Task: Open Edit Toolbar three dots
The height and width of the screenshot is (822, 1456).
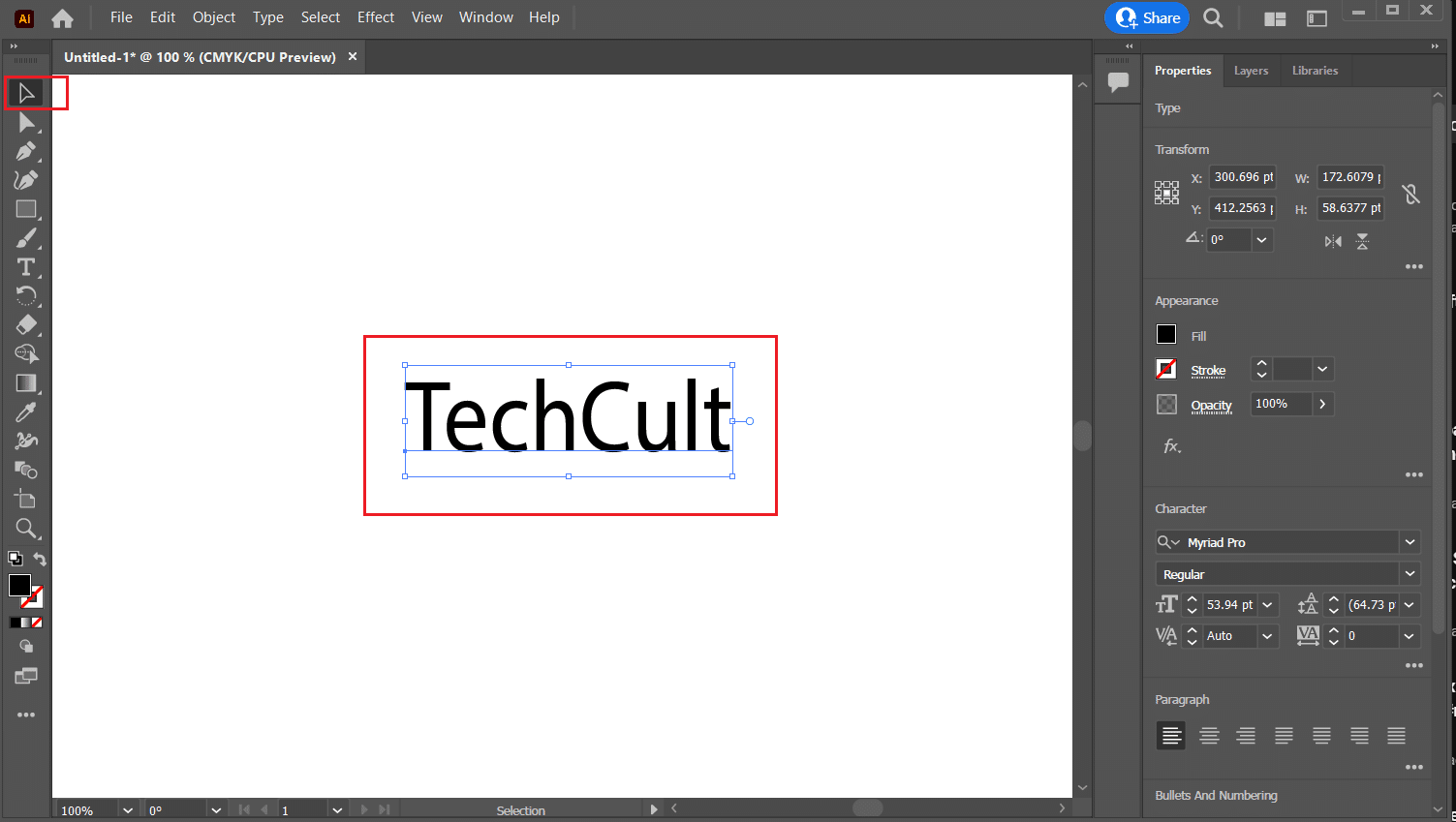Action: point(26,715)
